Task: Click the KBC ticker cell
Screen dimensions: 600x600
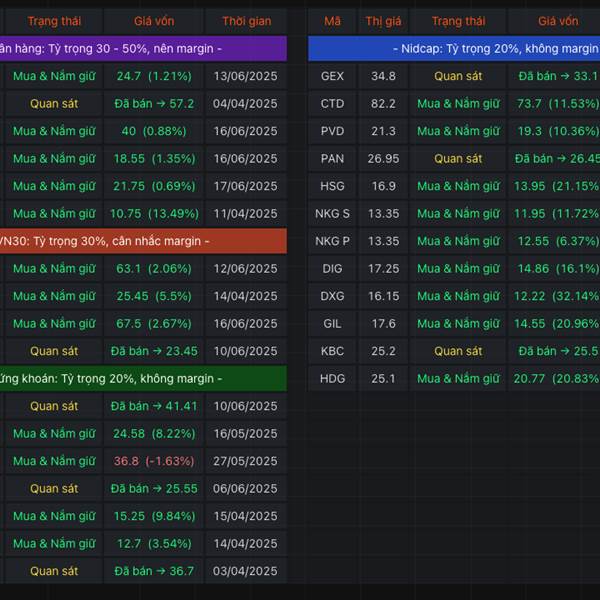Action: click(332, 351)
